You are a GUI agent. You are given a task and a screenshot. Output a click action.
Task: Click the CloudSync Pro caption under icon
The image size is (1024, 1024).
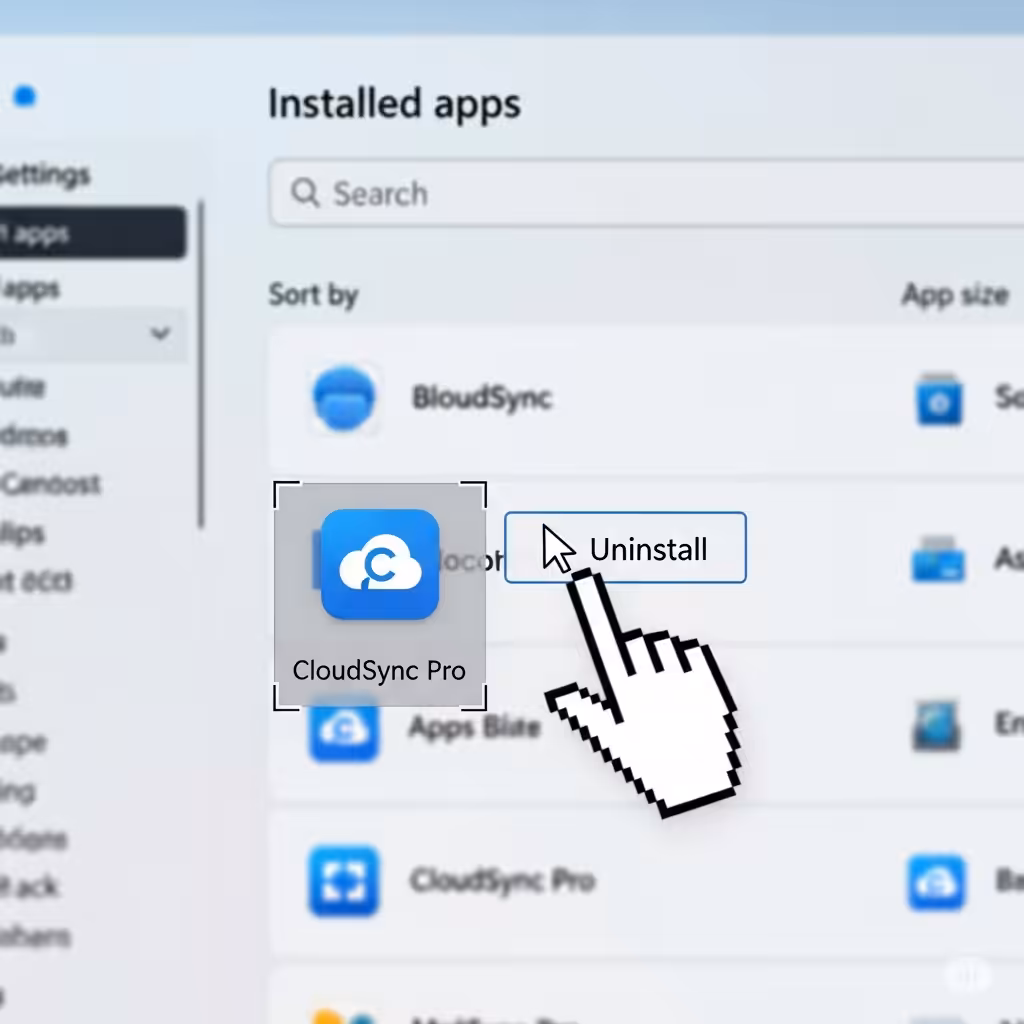pos(379,671)
